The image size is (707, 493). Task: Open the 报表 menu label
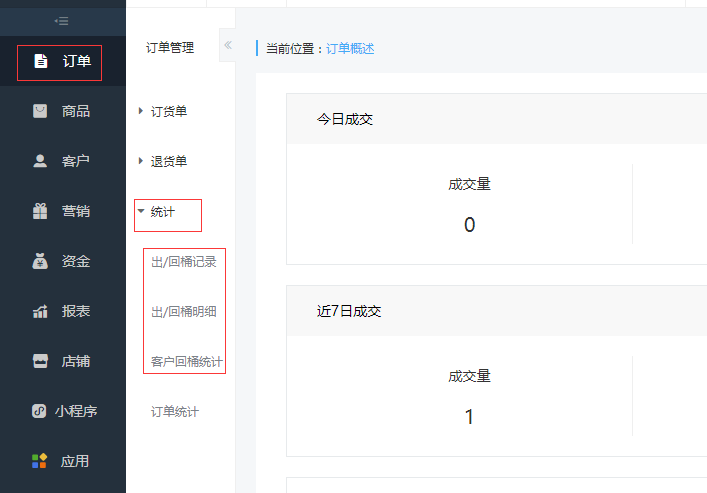[x=76, y=311]
